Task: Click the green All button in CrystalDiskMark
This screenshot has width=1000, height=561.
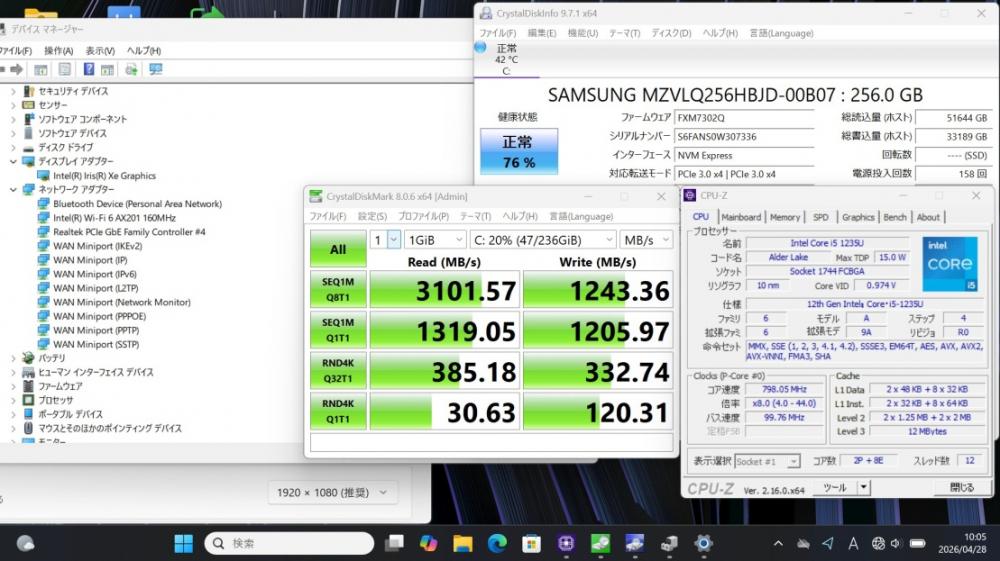Action: [x=338, y=249]
